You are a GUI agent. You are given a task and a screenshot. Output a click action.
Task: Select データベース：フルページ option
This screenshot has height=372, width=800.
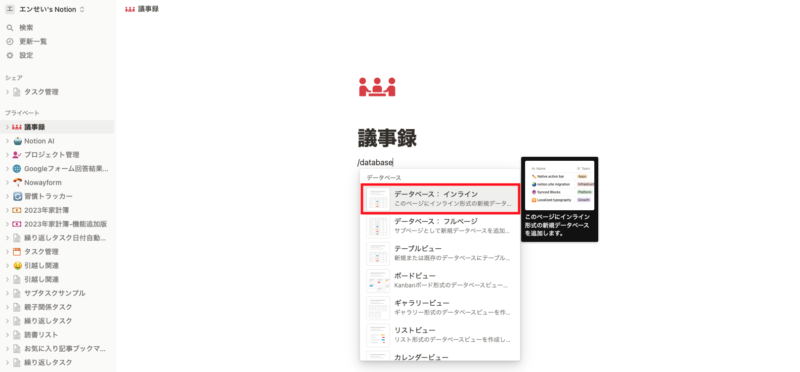pyautogui.click(x=440, y=226)
